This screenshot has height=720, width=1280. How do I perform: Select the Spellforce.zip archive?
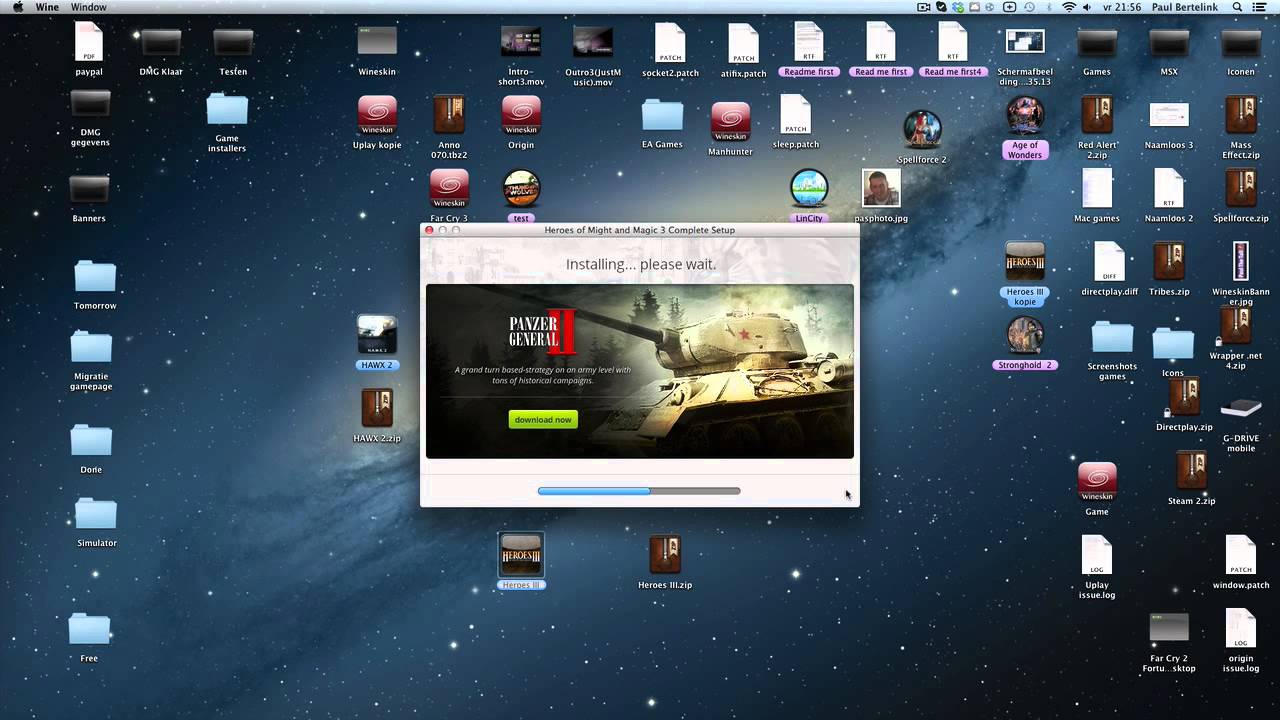[x=1241, y=188]
